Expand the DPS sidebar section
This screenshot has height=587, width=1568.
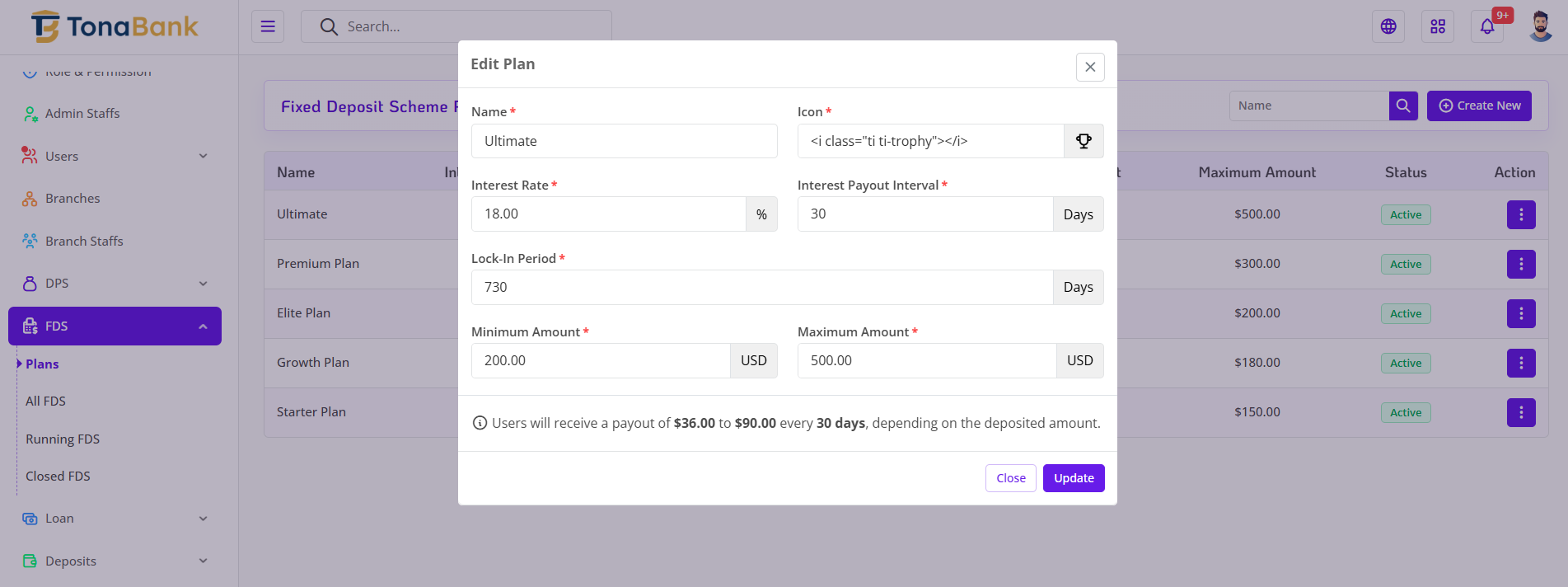115,284
